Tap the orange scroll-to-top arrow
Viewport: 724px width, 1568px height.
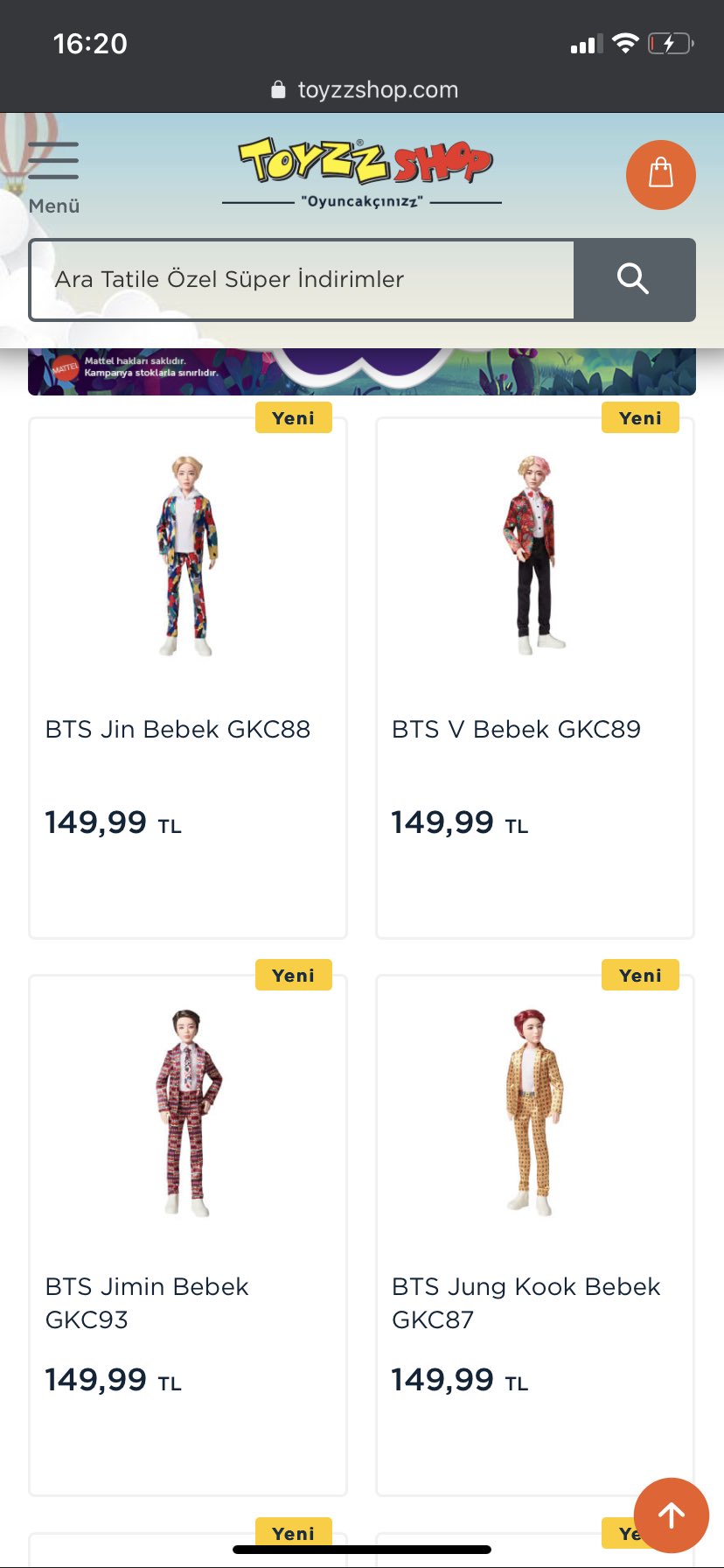tap(672, 1515)
